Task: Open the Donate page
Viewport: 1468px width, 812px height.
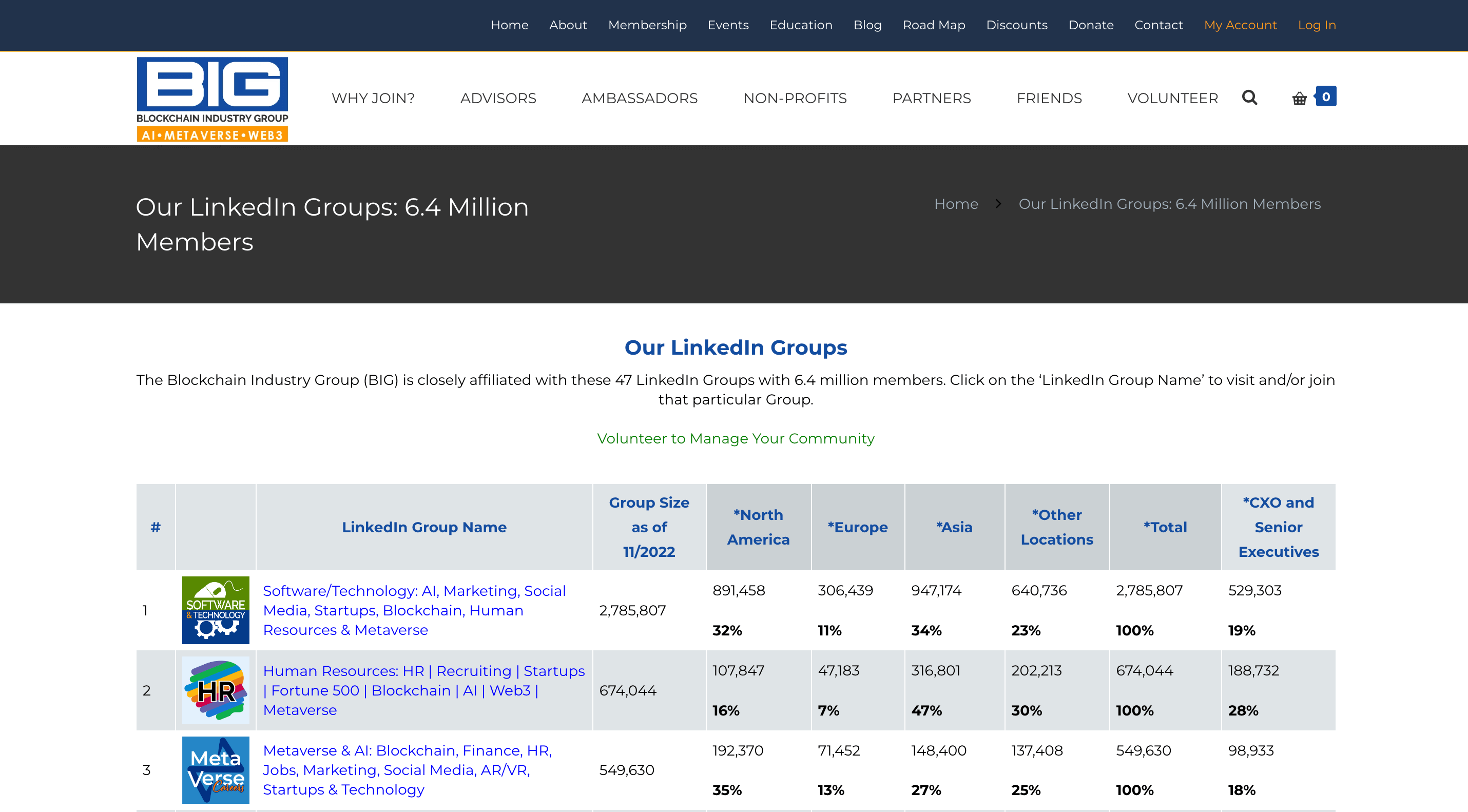Action: 1091,25
